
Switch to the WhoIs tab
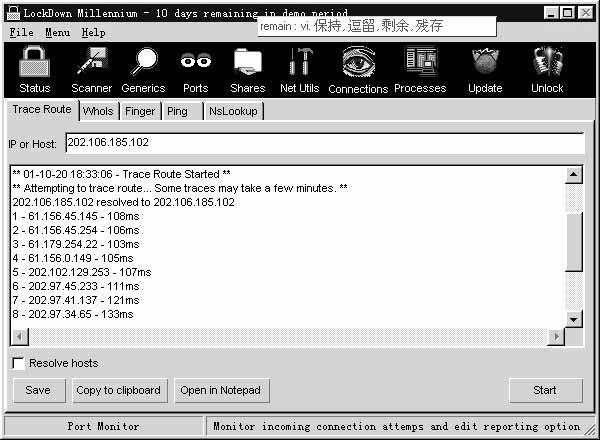[98, 111]
